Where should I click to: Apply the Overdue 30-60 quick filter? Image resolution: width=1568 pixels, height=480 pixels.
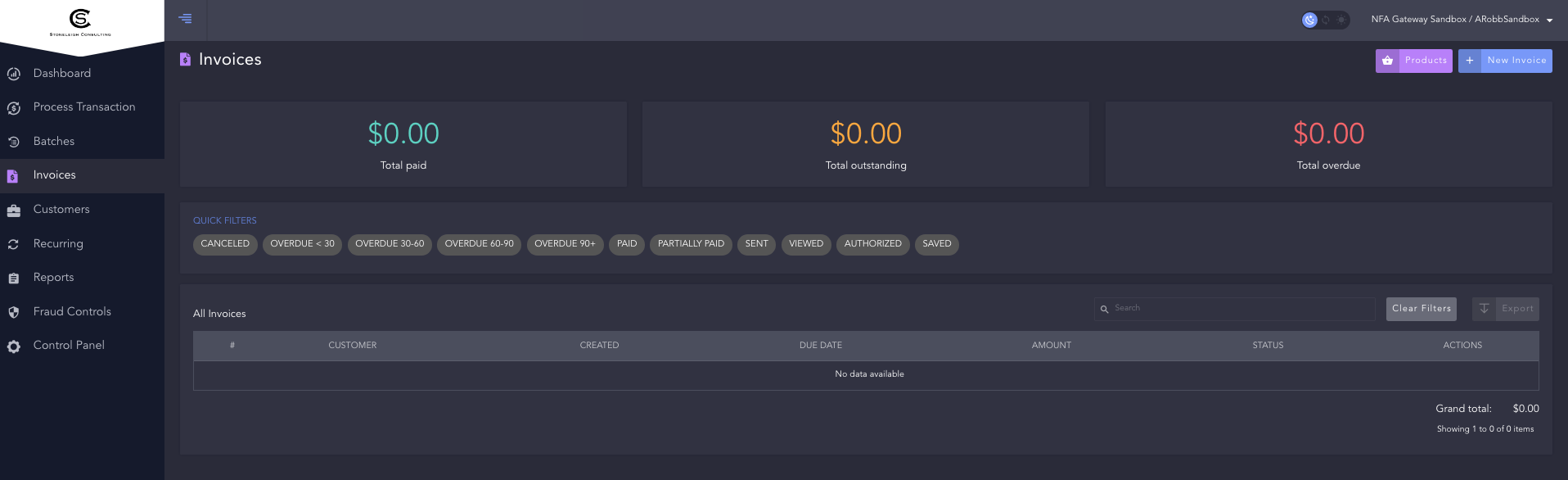click(390, 244)
